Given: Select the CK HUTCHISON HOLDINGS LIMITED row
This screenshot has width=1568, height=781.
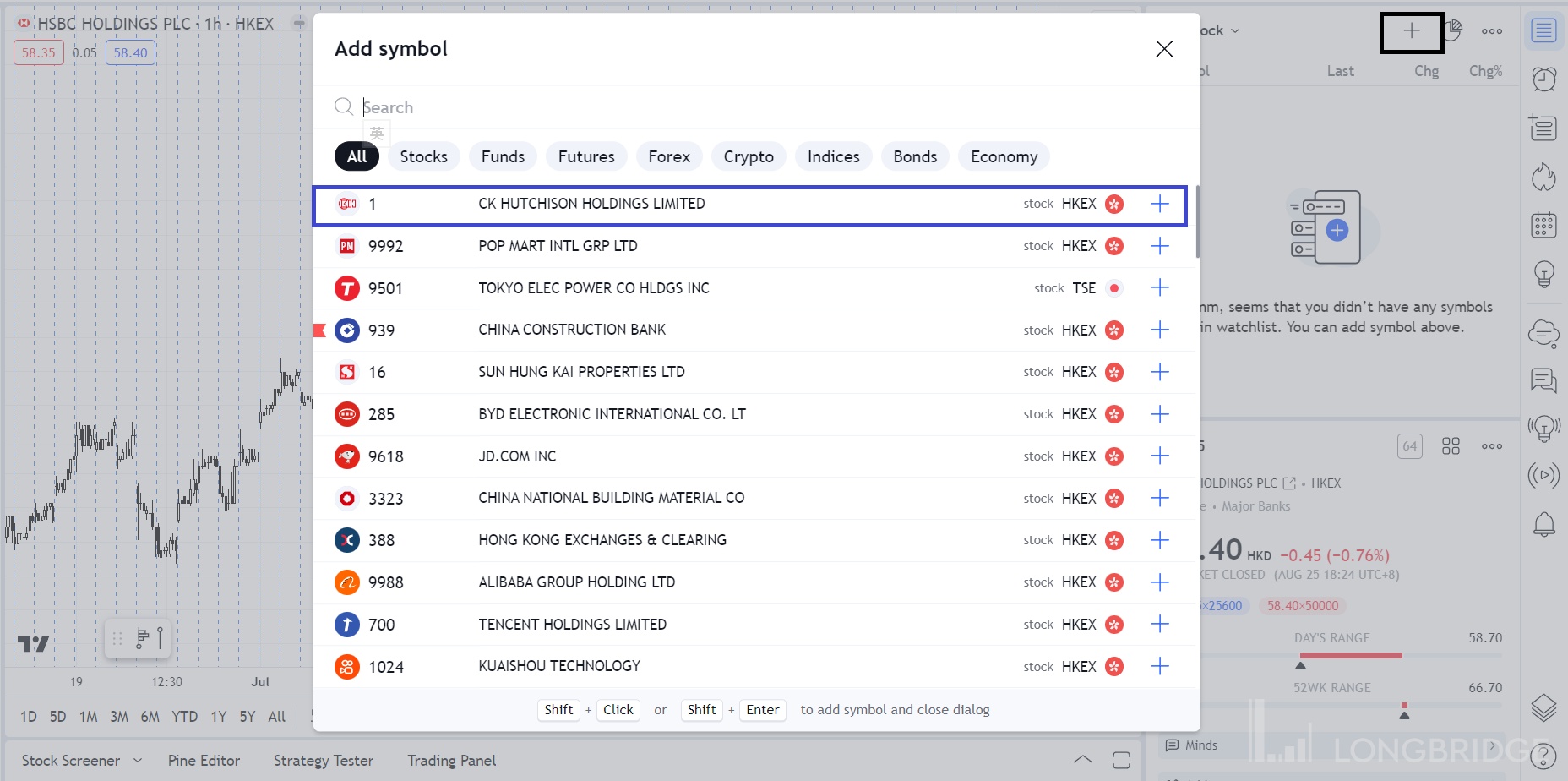Looking at the screenshot, I should pos(591,204).
